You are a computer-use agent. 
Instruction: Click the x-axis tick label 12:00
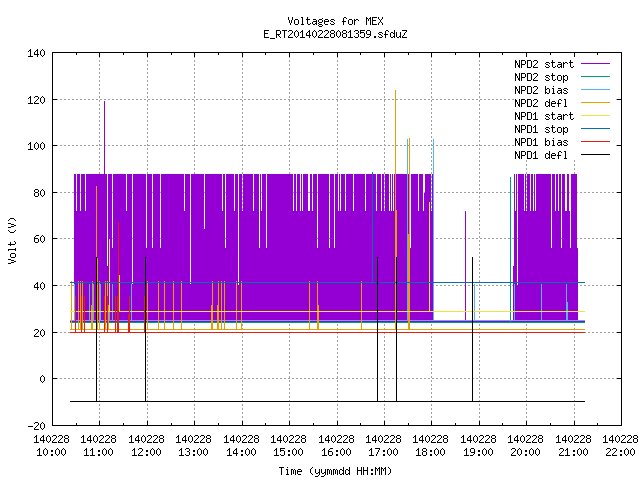[146, 452]
